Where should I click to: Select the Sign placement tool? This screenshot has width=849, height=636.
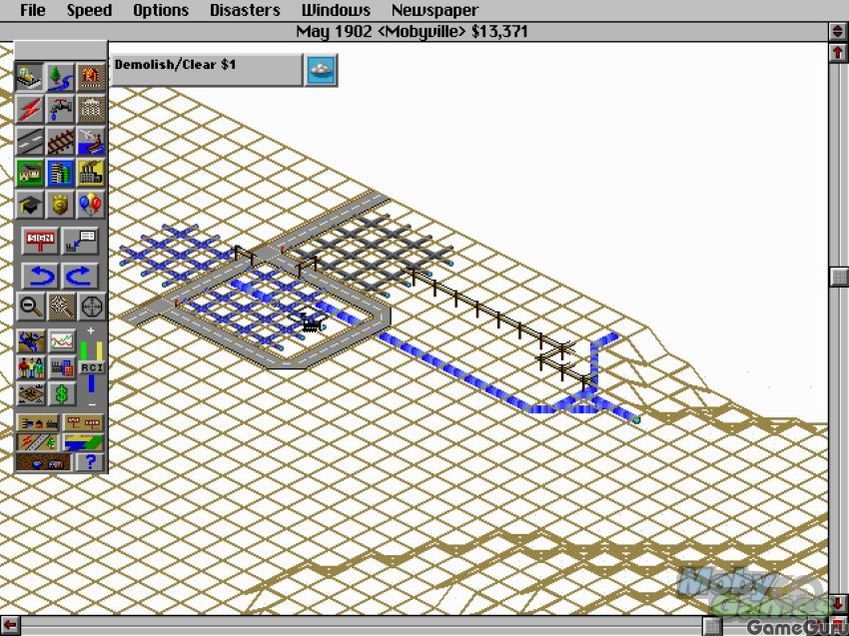pyautogui.click(x=40, y=241)
